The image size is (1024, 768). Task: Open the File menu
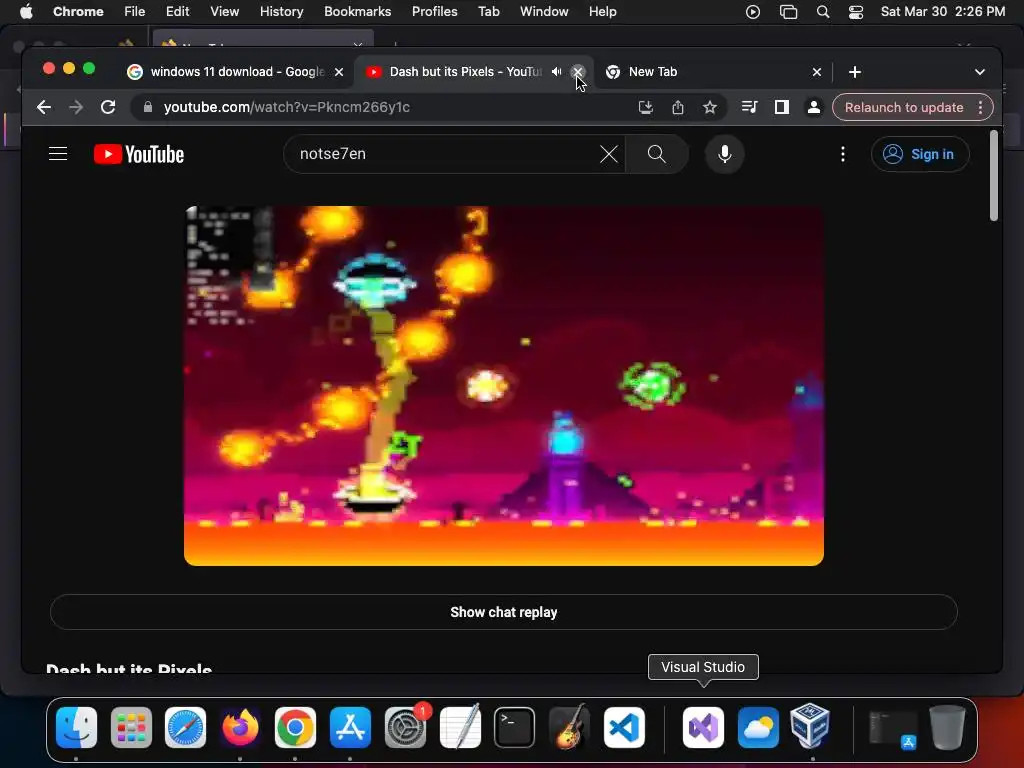click(x=135, y=12)
